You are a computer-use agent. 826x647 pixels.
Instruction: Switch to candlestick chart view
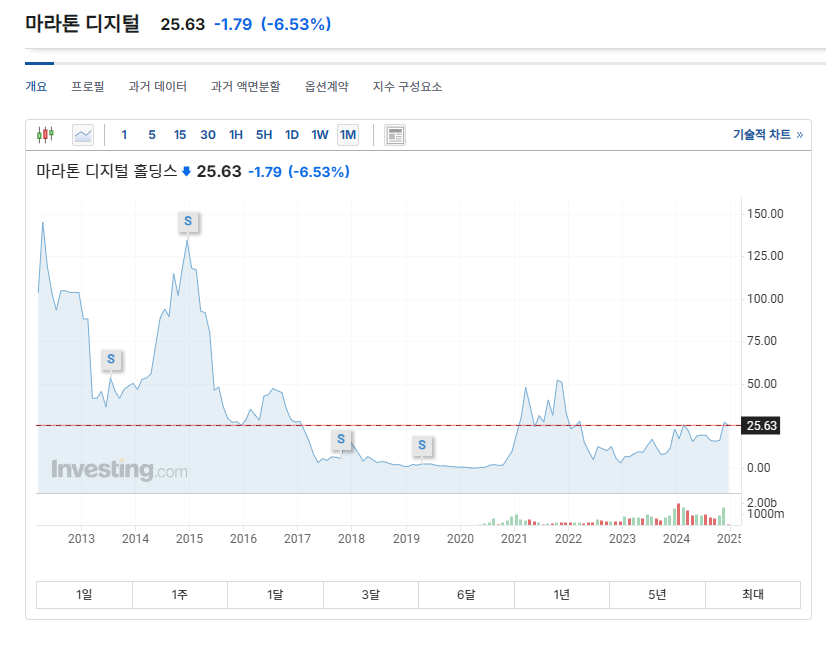[45, 135]
